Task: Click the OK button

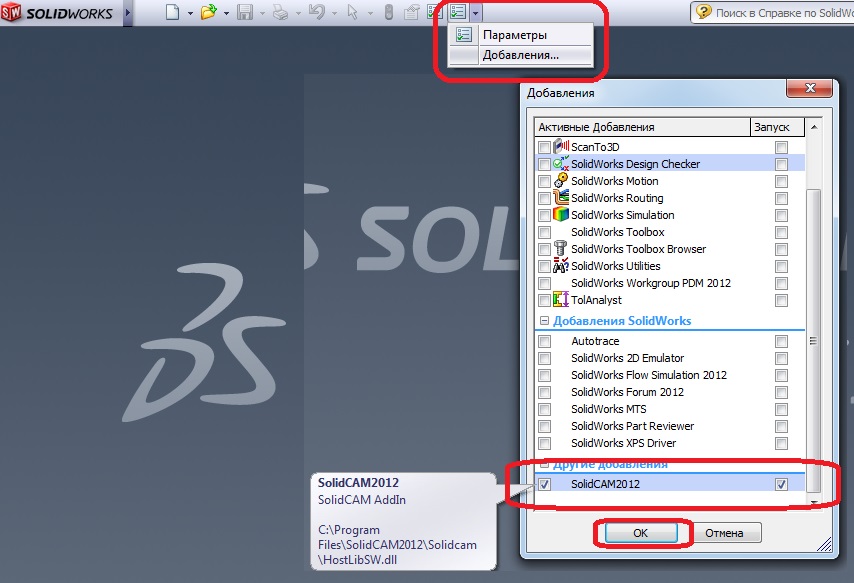Action: click(641, 532)
